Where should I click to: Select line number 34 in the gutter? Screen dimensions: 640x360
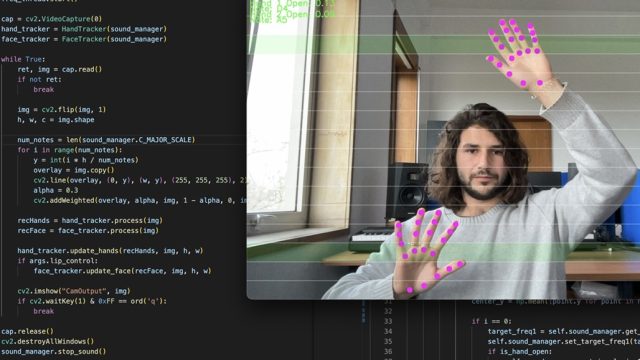[x=388, y=331]
